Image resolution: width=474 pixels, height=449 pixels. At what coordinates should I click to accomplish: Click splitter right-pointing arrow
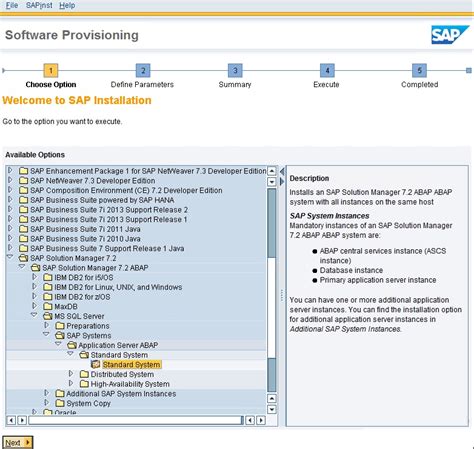pos(282,182)
